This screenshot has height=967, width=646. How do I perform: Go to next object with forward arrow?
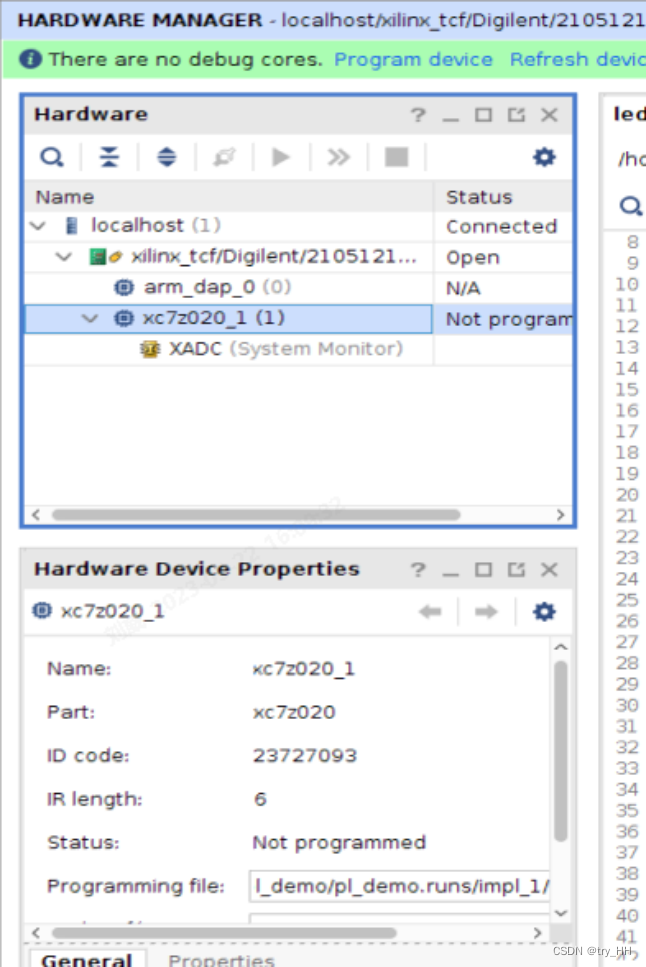click(x=486, y=612)
